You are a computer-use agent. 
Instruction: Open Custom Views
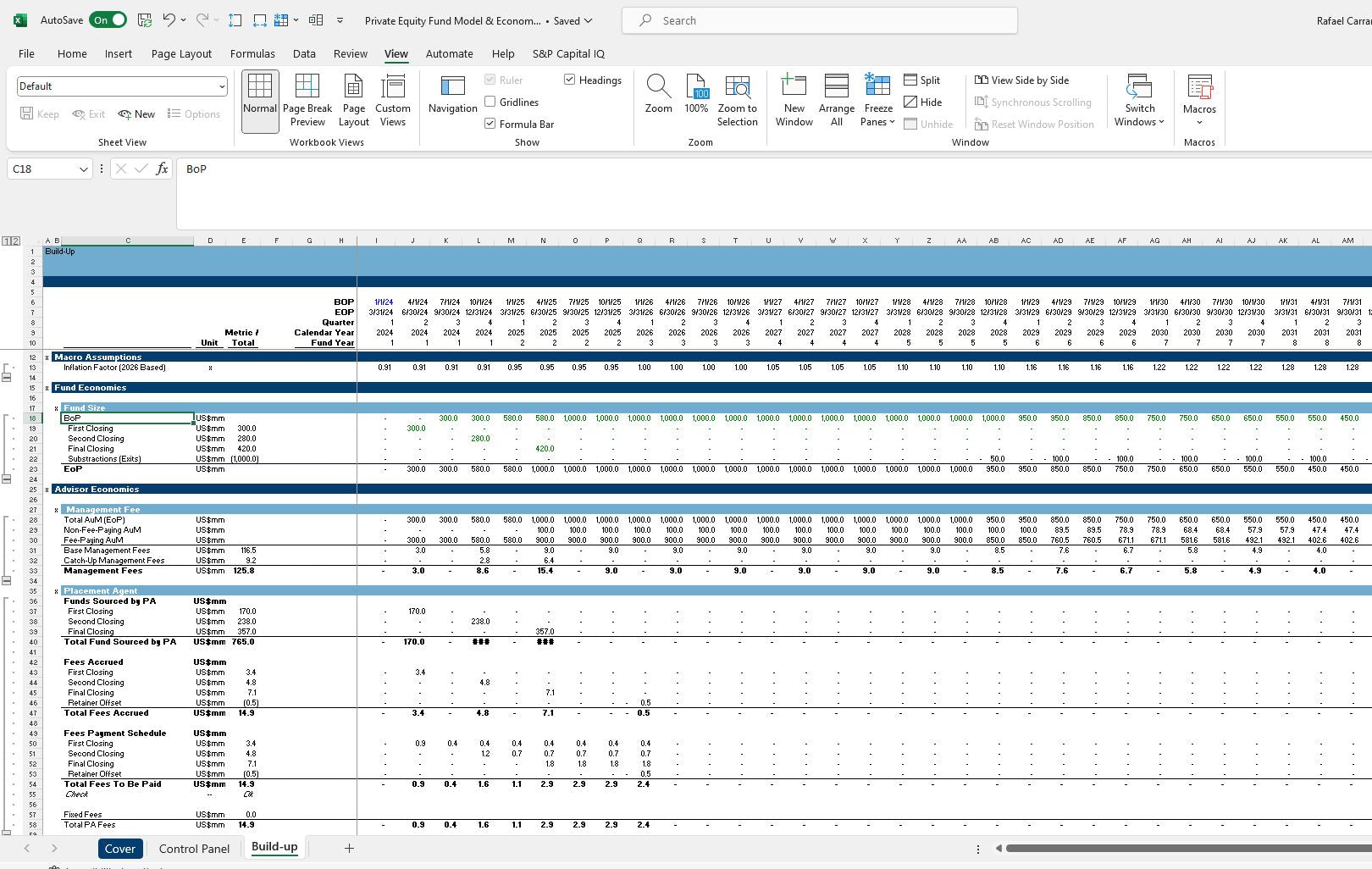pos(393,99)
